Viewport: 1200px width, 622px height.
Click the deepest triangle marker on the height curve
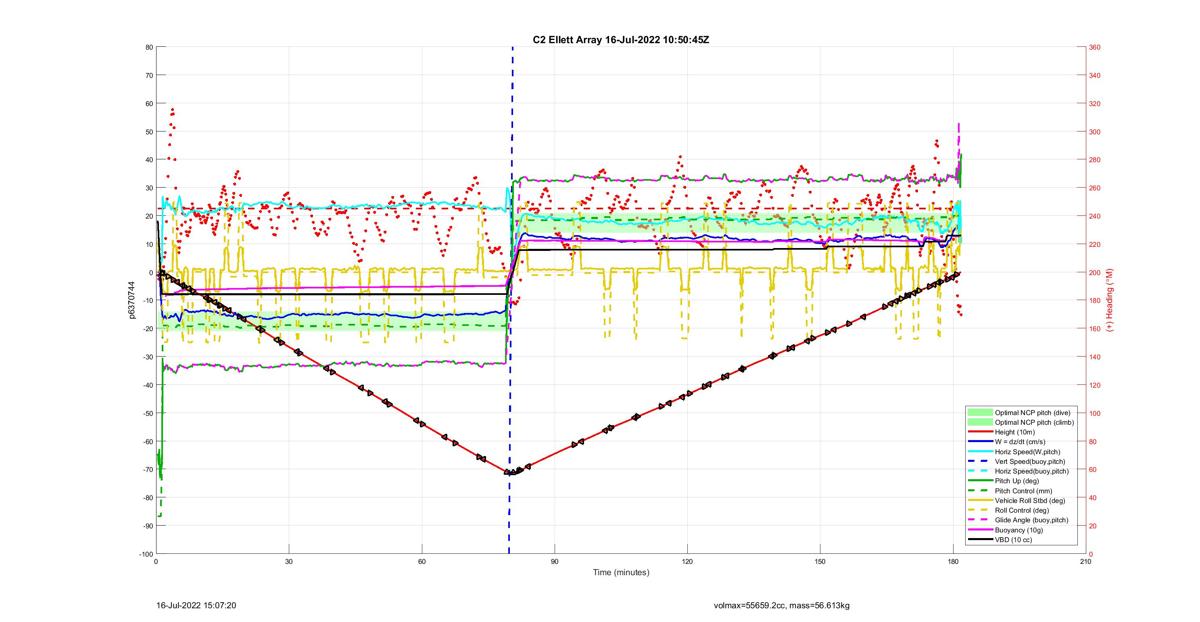509,472
